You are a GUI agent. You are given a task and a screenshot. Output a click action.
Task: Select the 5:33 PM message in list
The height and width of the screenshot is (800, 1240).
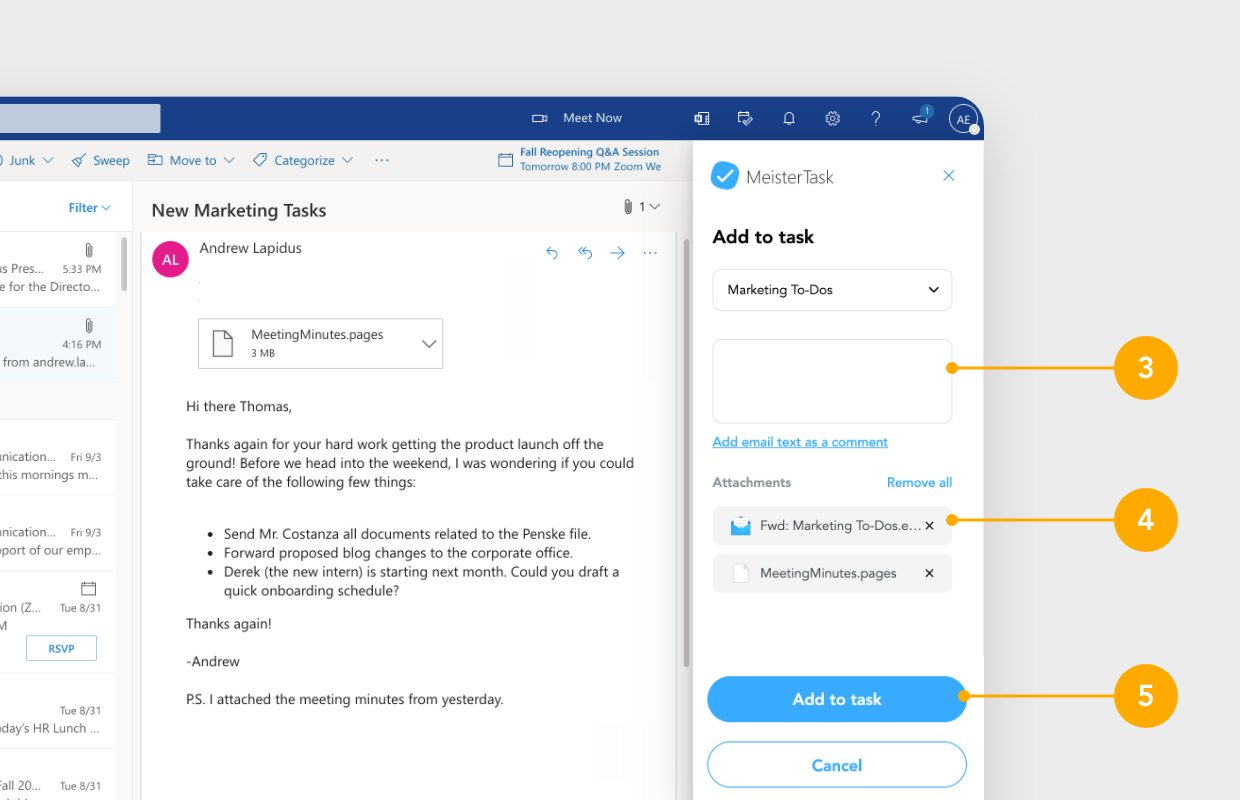[x=58, y=269]
